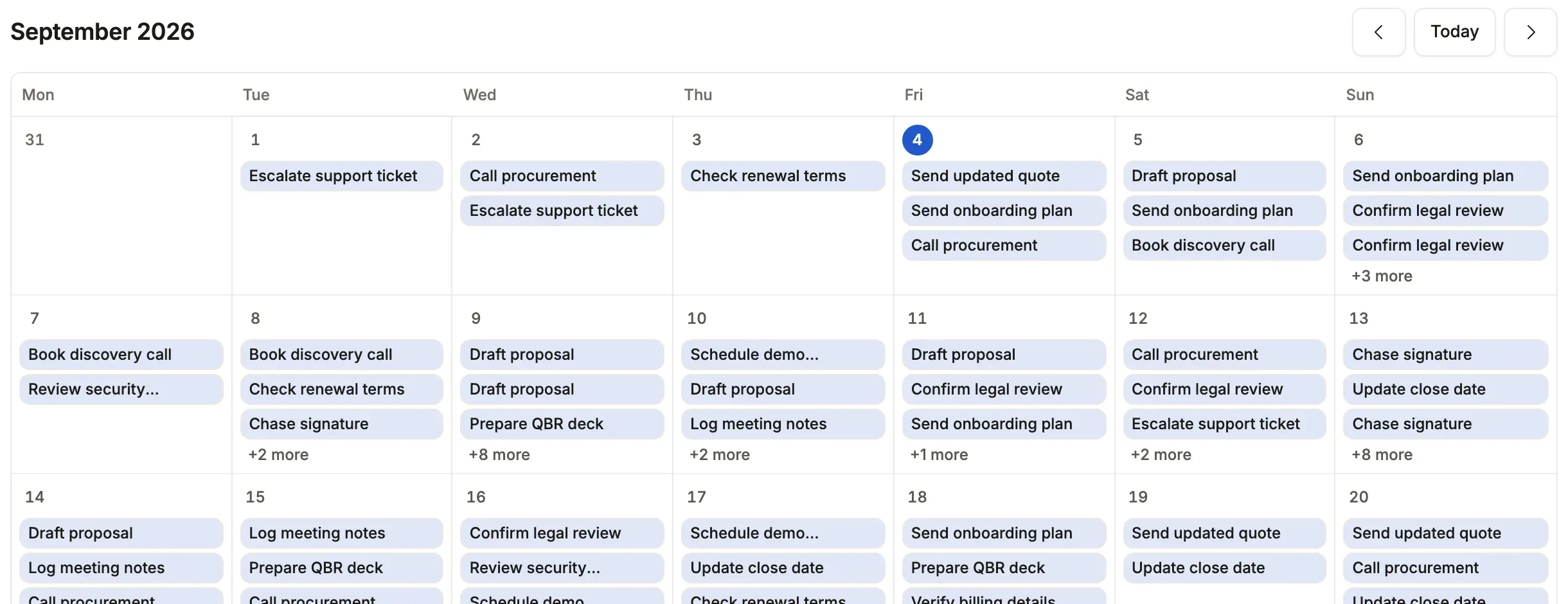
Task: Show '+2 more' events on September 10
Action: click(720, 455)
